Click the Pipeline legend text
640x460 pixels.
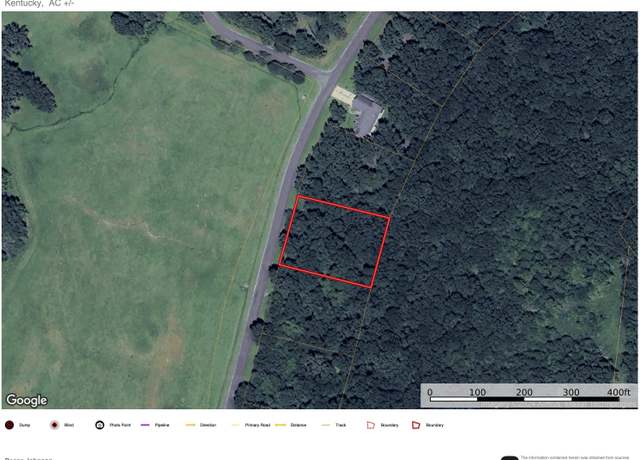pyautogui.click(x=162, y=425)
